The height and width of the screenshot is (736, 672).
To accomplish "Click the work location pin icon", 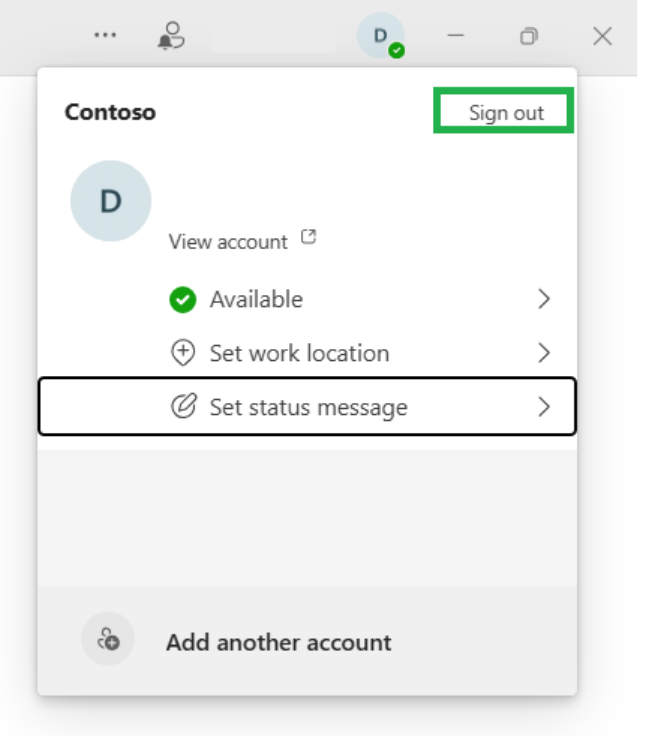I will point(183,353).
